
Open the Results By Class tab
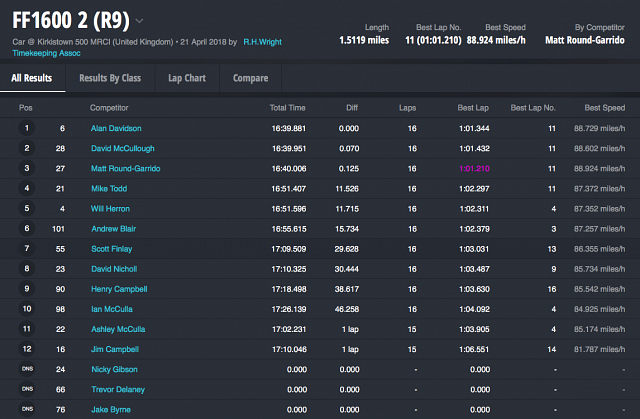click(x=110, y=78)
